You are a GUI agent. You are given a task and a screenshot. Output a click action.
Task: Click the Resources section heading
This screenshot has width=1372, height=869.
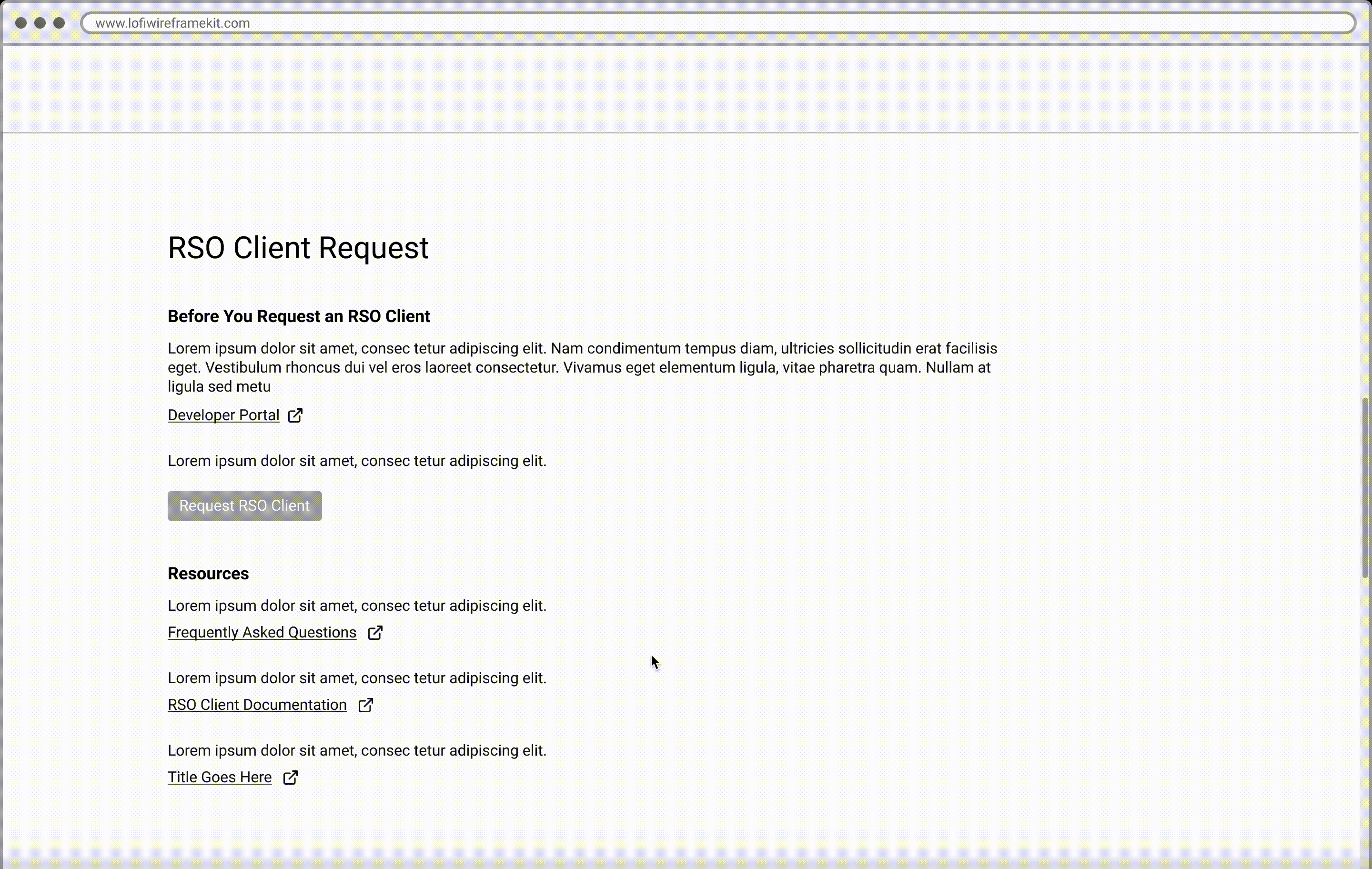(x=208, y=574)
